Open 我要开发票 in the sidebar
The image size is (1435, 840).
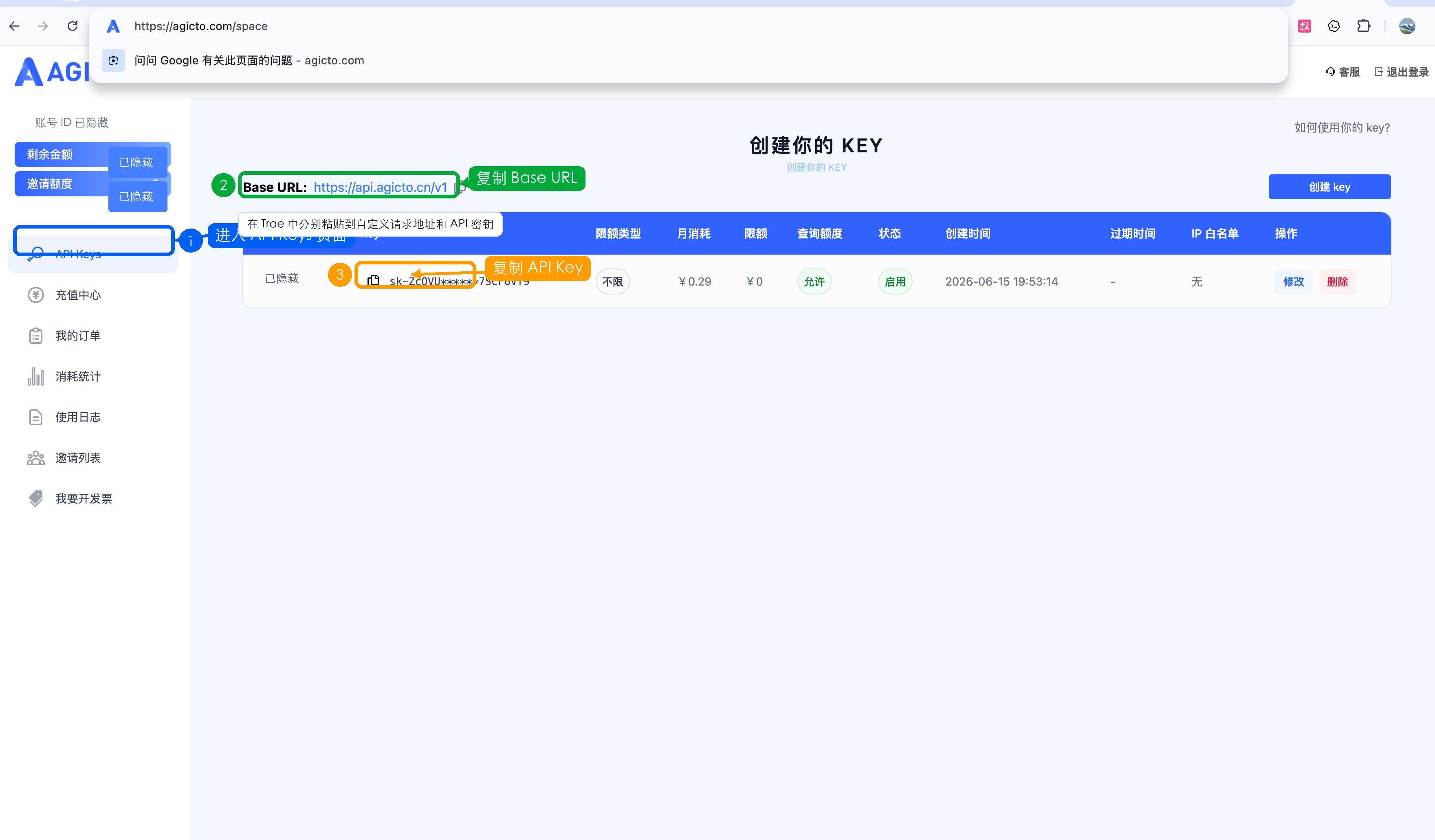93,499
